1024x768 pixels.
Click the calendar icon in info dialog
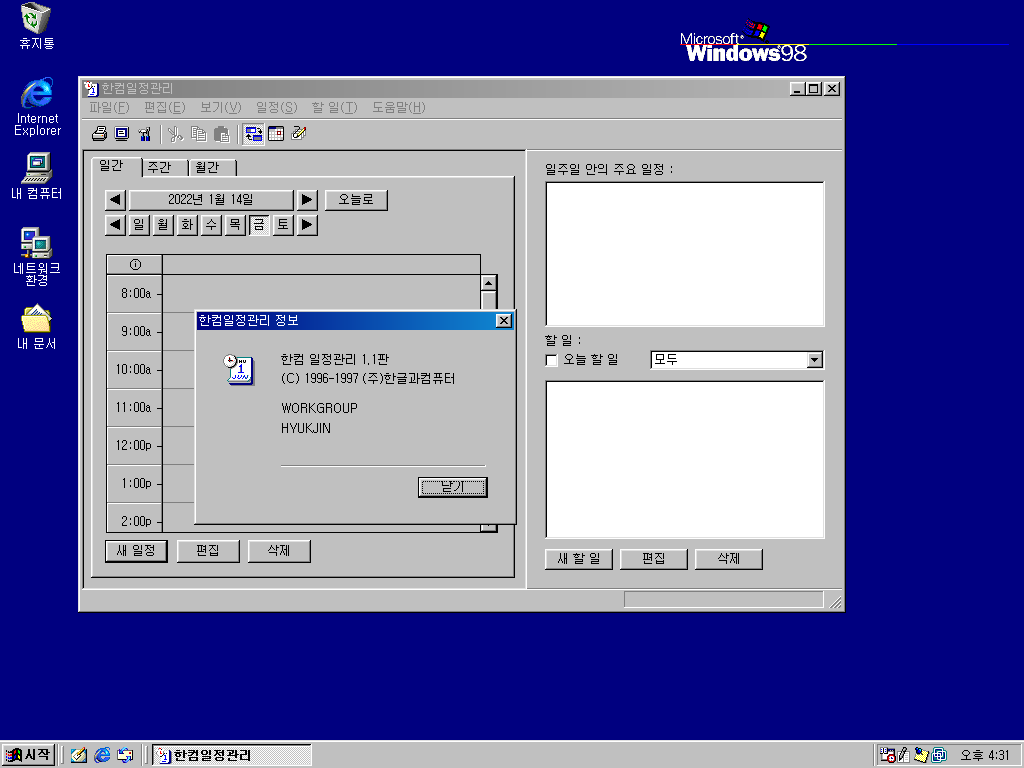click(238, 370)
